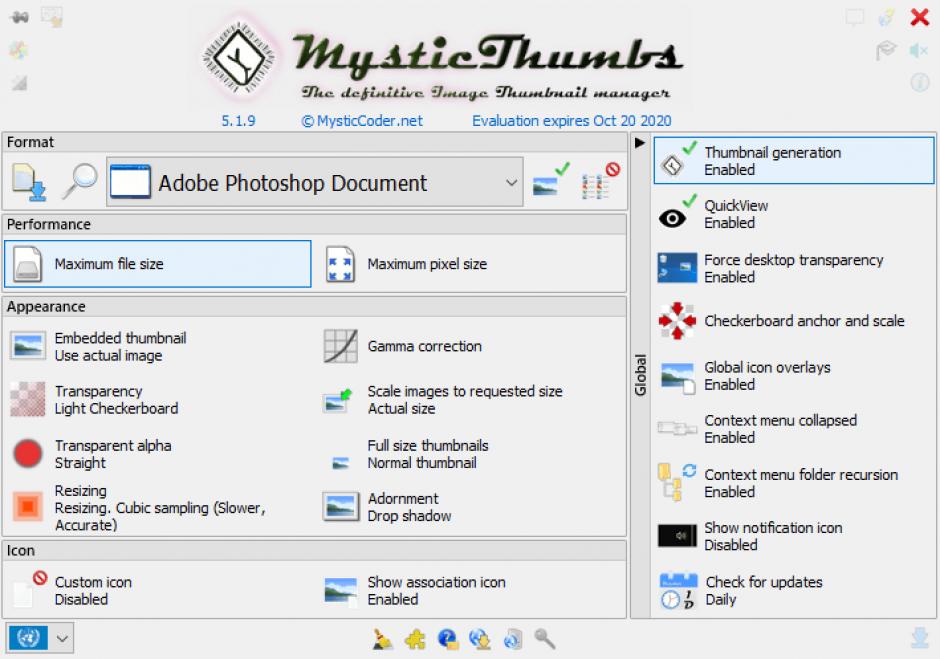Open the Adobe Photoshop Document format dropdown

315,182
